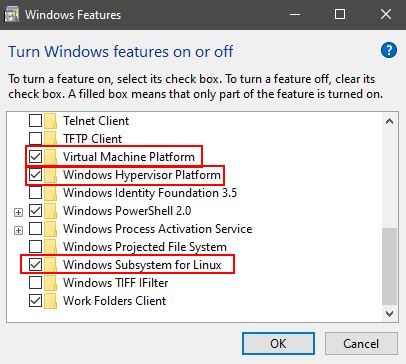Click the Windows Features title bar icon
Viewport: 406px width, 364px height.
(x=11, y=15)
